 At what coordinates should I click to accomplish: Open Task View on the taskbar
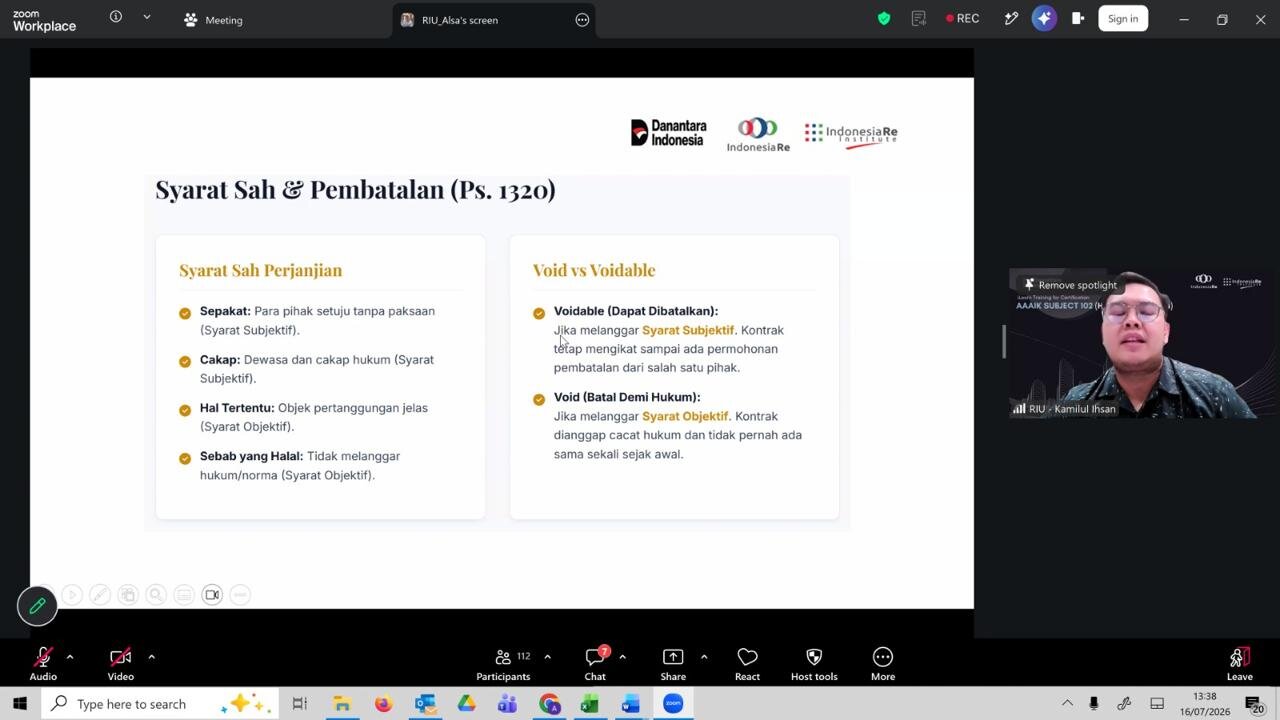299,704
